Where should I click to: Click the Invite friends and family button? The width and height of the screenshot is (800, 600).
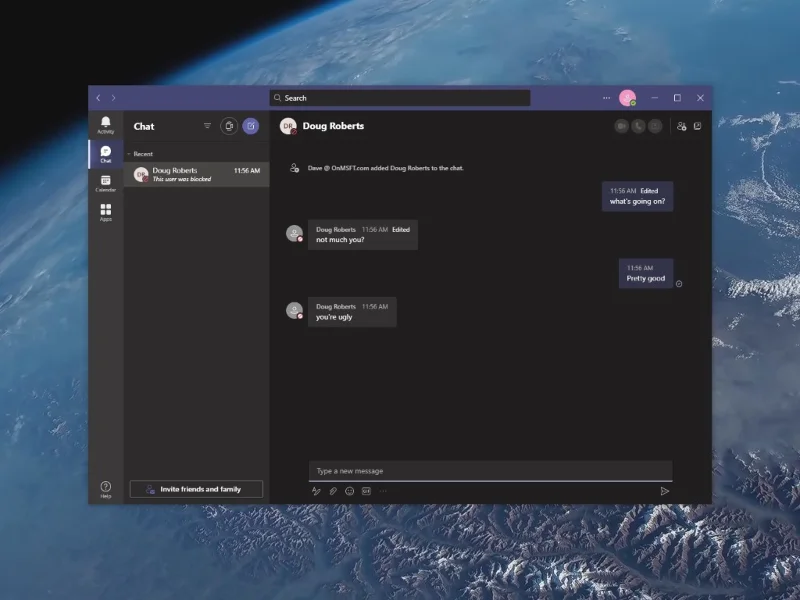tap(195, 489)
